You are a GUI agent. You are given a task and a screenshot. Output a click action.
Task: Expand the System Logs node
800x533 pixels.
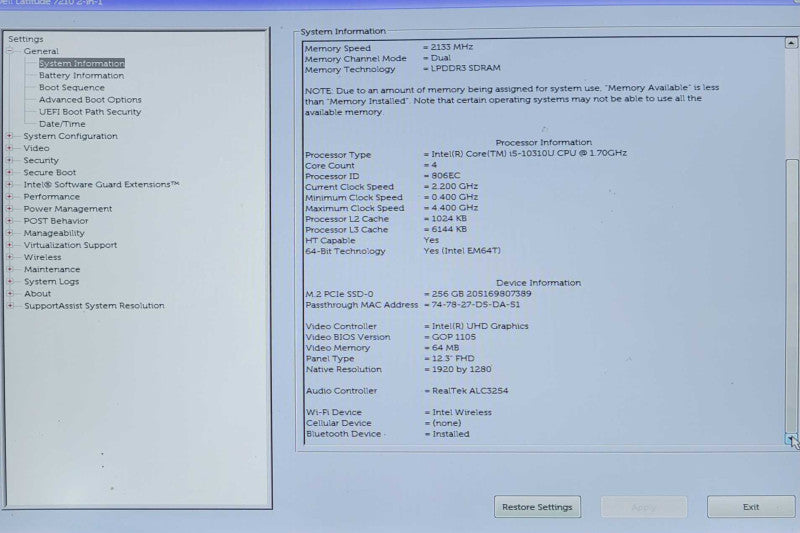(x=9, y=281)
